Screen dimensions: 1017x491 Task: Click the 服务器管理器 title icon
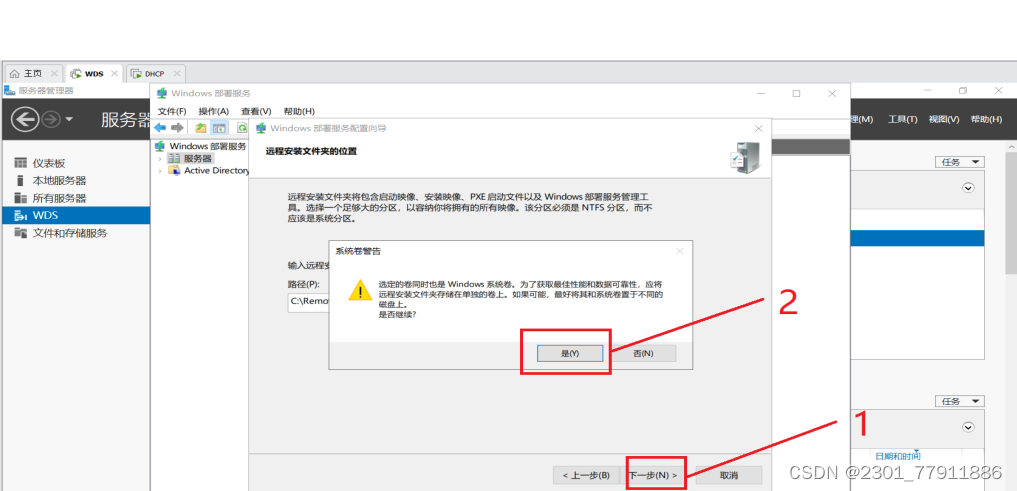tap(10, 90)
